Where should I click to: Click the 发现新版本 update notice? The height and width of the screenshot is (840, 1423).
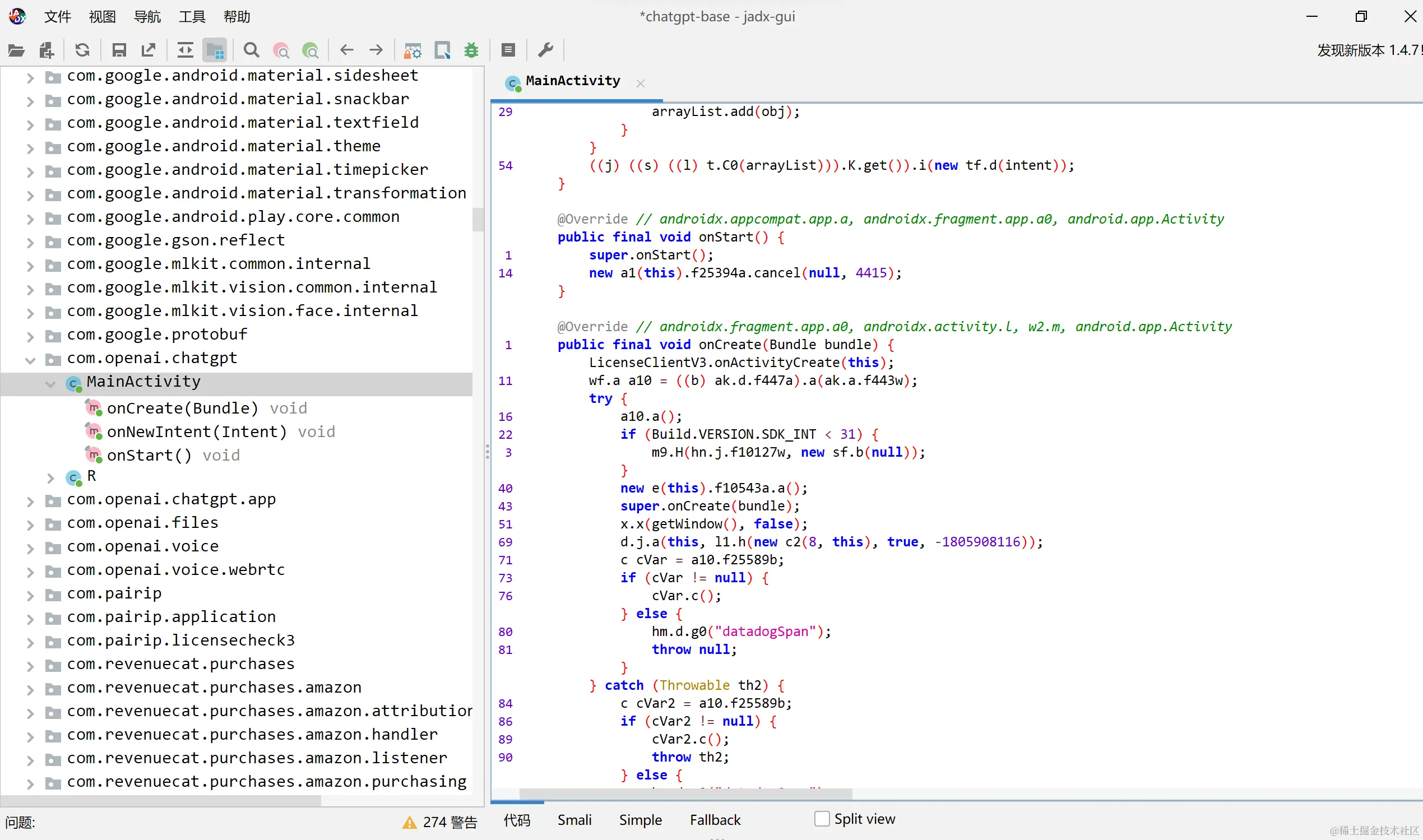tap(1369, 50)
